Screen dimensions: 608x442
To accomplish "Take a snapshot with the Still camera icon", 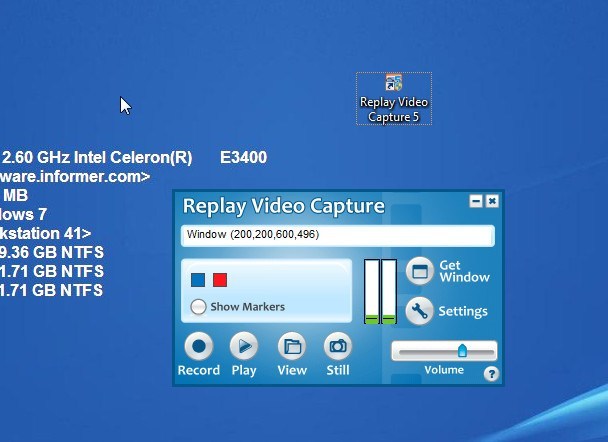I will pos(338,346).
